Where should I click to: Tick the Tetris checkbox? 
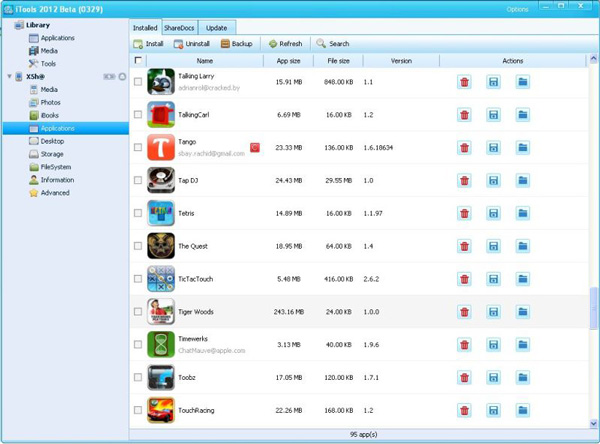[x=138, y=213]
